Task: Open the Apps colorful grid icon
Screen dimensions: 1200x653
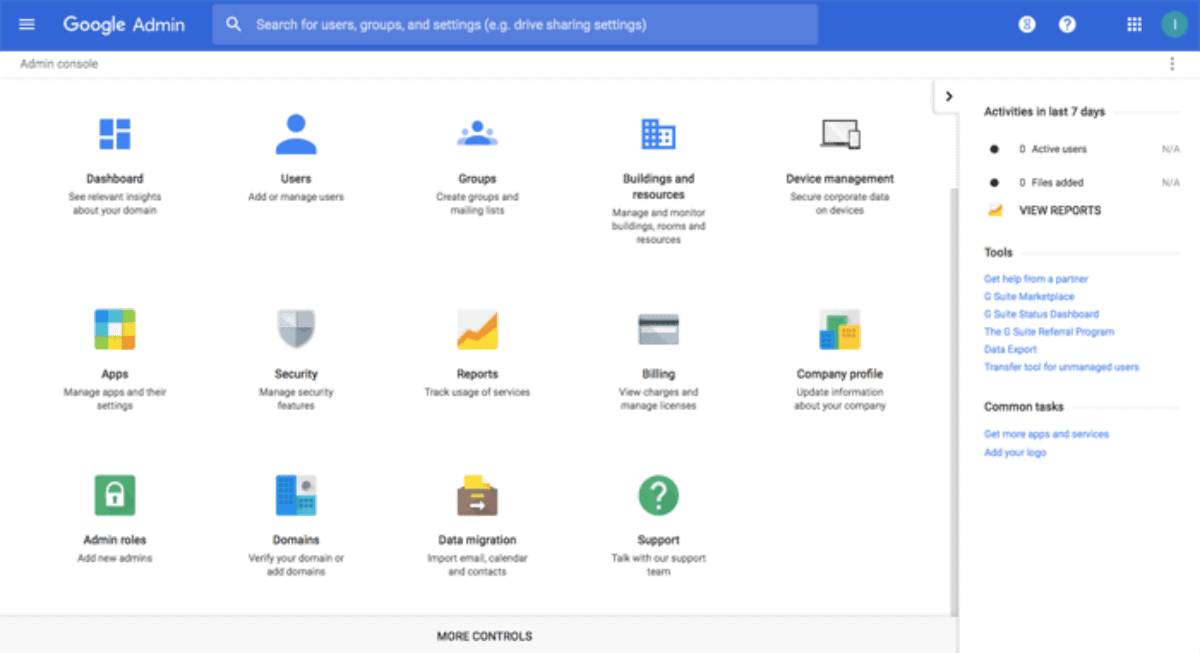Action: pos(114,329)
